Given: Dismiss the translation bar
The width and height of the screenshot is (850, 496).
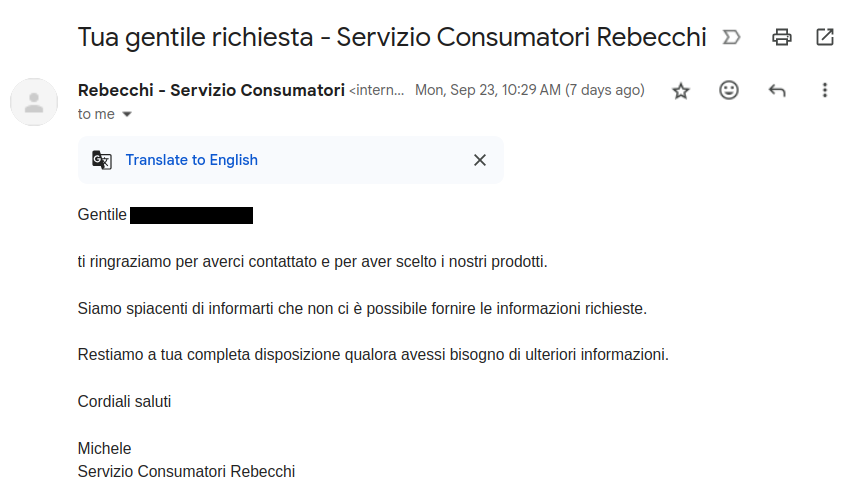Looking at the screenshot, I should (x=480, y=160).
